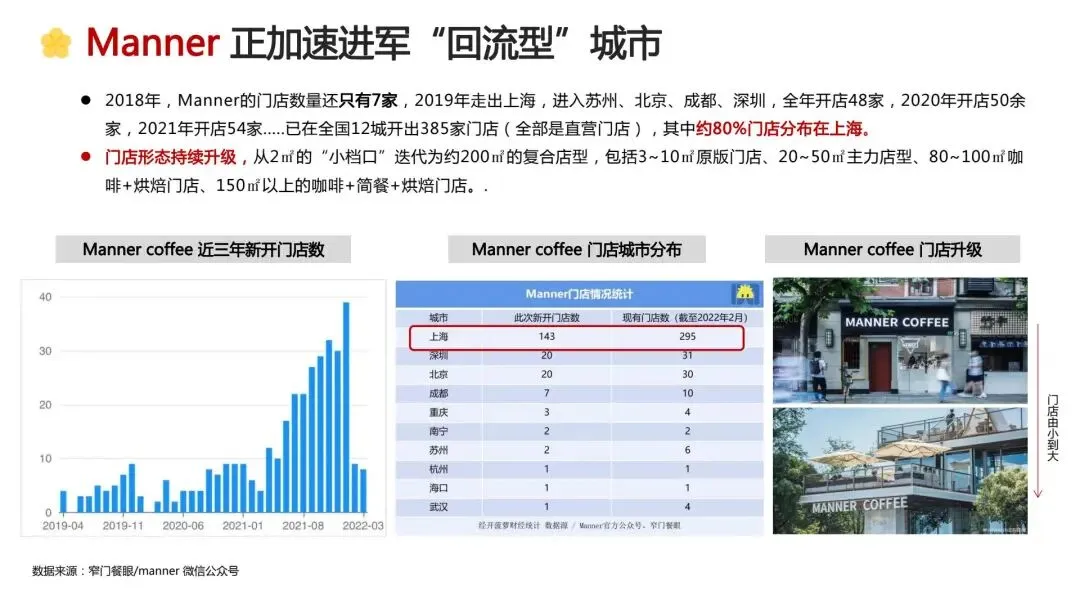
Task: Click the '武汉' city cell
Action: (x=438, y=507)
